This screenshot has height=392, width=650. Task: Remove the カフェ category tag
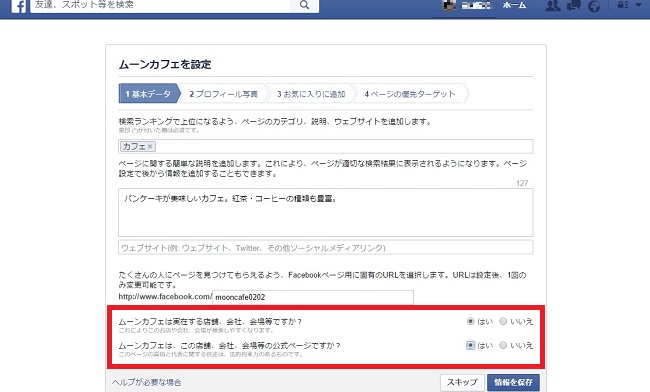pos(150,146)
